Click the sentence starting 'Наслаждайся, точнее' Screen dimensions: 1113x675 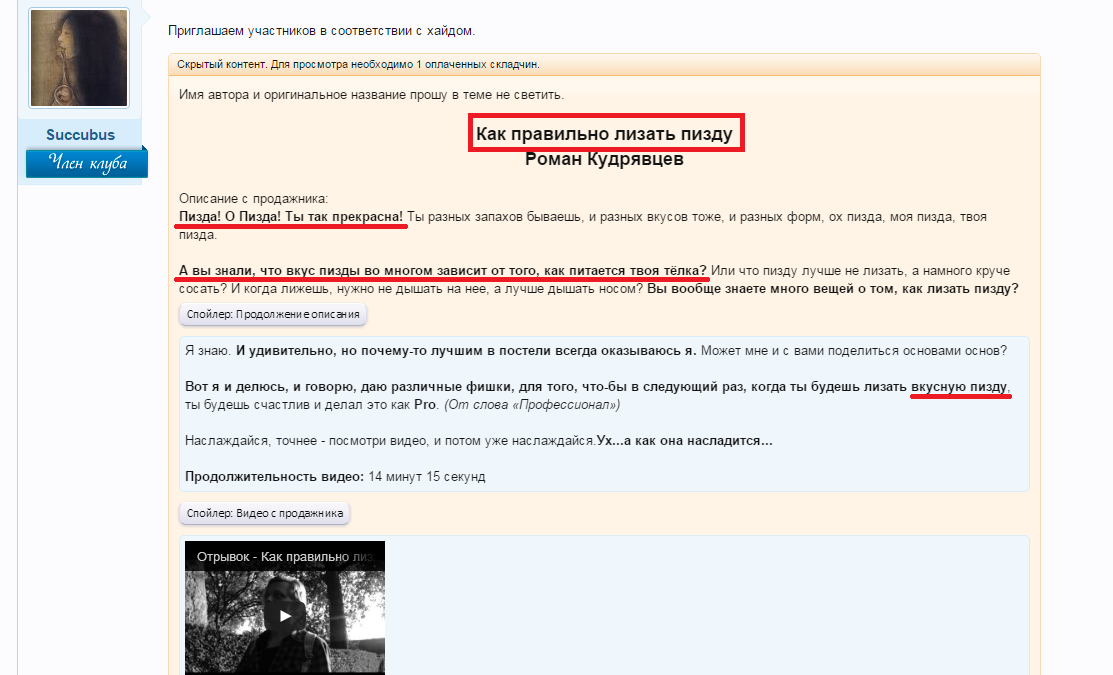[x=478, y=441]
